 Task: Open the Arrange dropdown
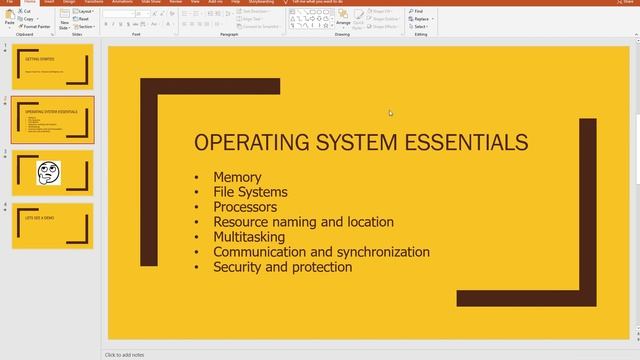pyautogui.click(x=343, y=20)
